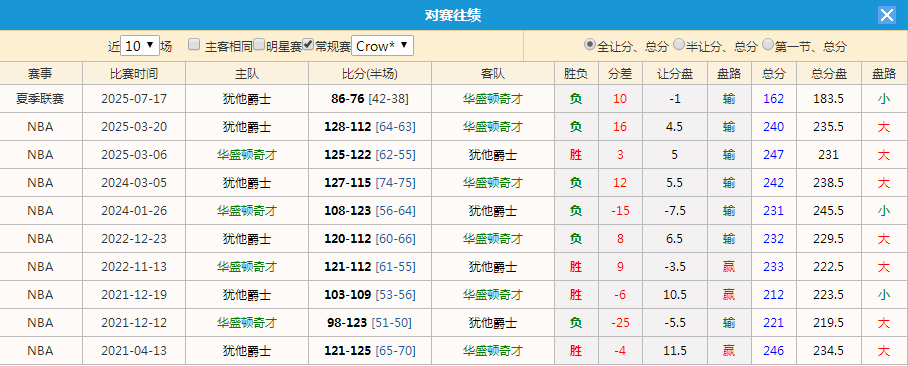908x366 pixels.
Task: Click the 245.5 total line
Action: (829, 211)
